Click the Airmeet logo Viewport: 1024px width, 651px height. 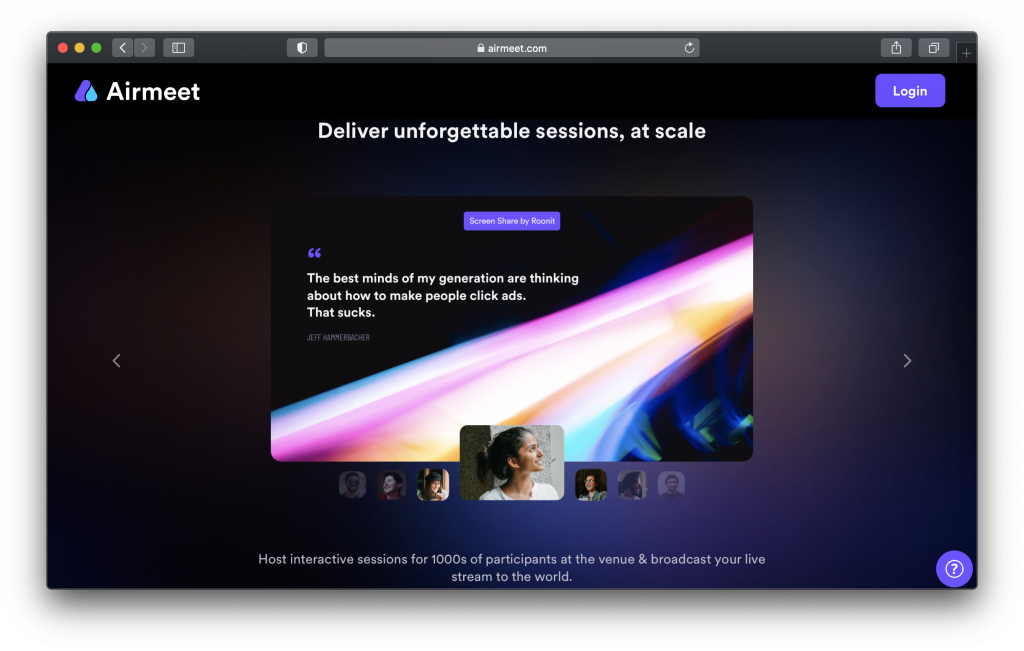pos(137,91)
